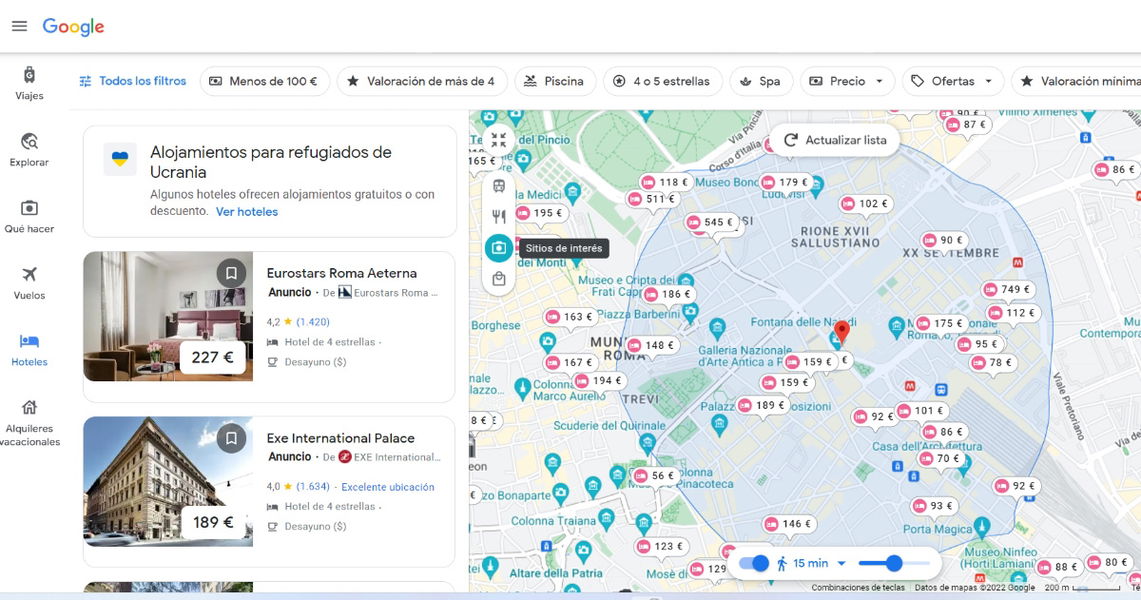Apply the 4 o 5 estrellas filter
Viewport: 1141px width, 600px height.
click(x=663, y=81)
